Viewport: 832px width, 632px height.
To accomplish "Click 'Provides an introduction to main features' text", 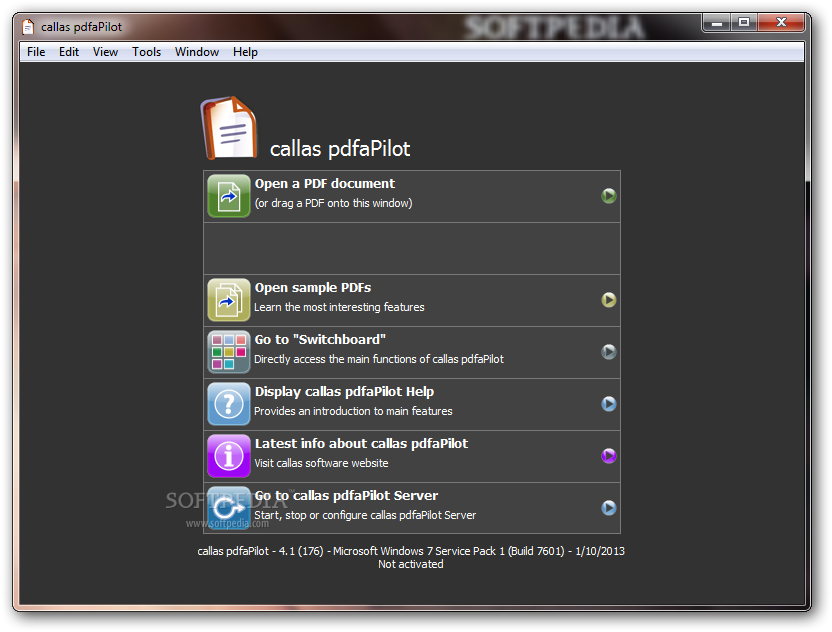I will 353,411.
